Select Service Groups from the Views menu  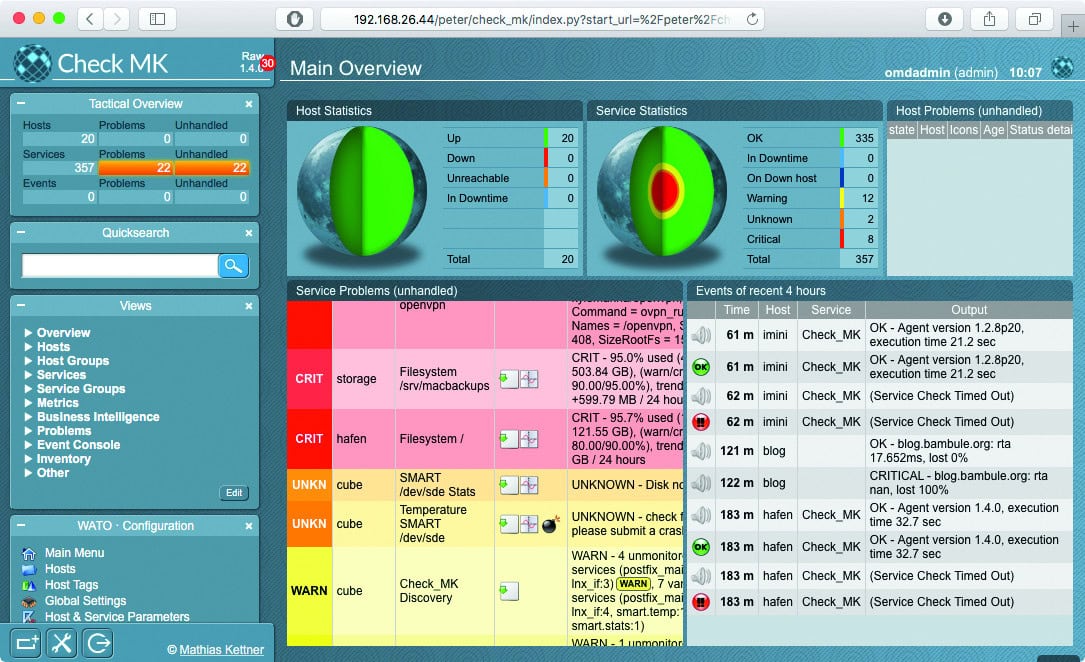[83, 389]
